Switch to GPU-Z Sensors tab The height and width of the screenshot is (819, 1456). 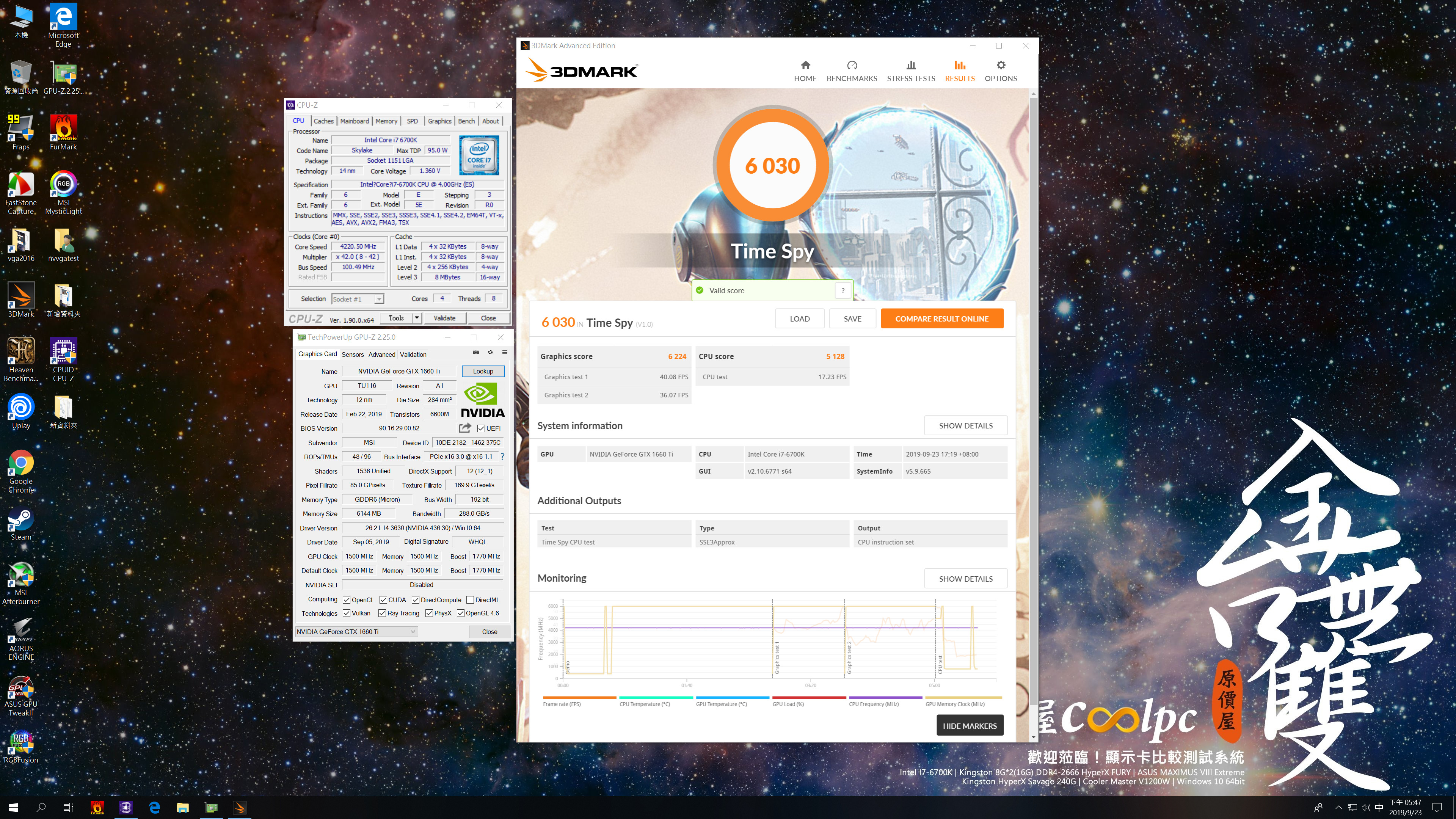[353, 355]
